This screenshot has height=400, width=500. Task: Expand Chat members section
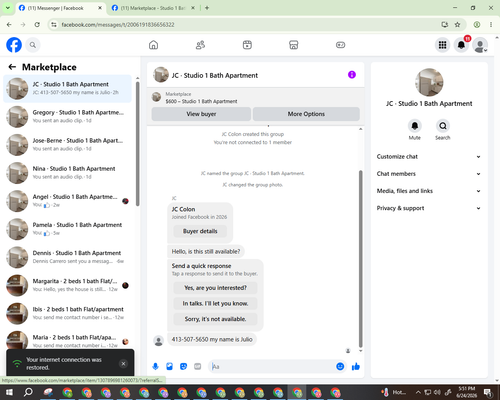click(429, 174)
